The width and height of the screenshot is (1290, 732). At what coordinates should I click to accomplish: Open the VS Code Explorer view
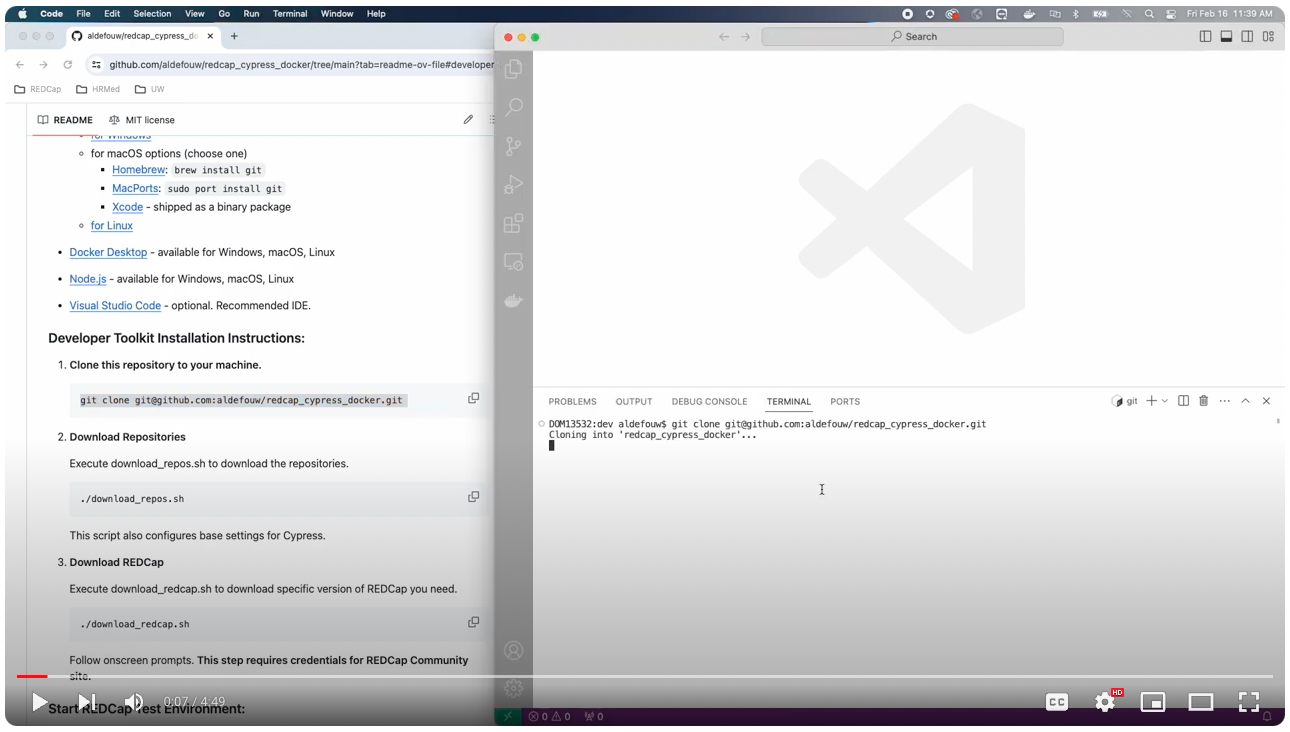point(514,69)
